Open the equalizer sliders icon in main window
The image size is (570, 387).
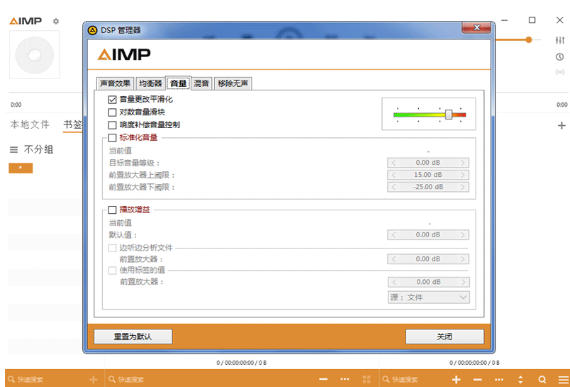(560, 40)
